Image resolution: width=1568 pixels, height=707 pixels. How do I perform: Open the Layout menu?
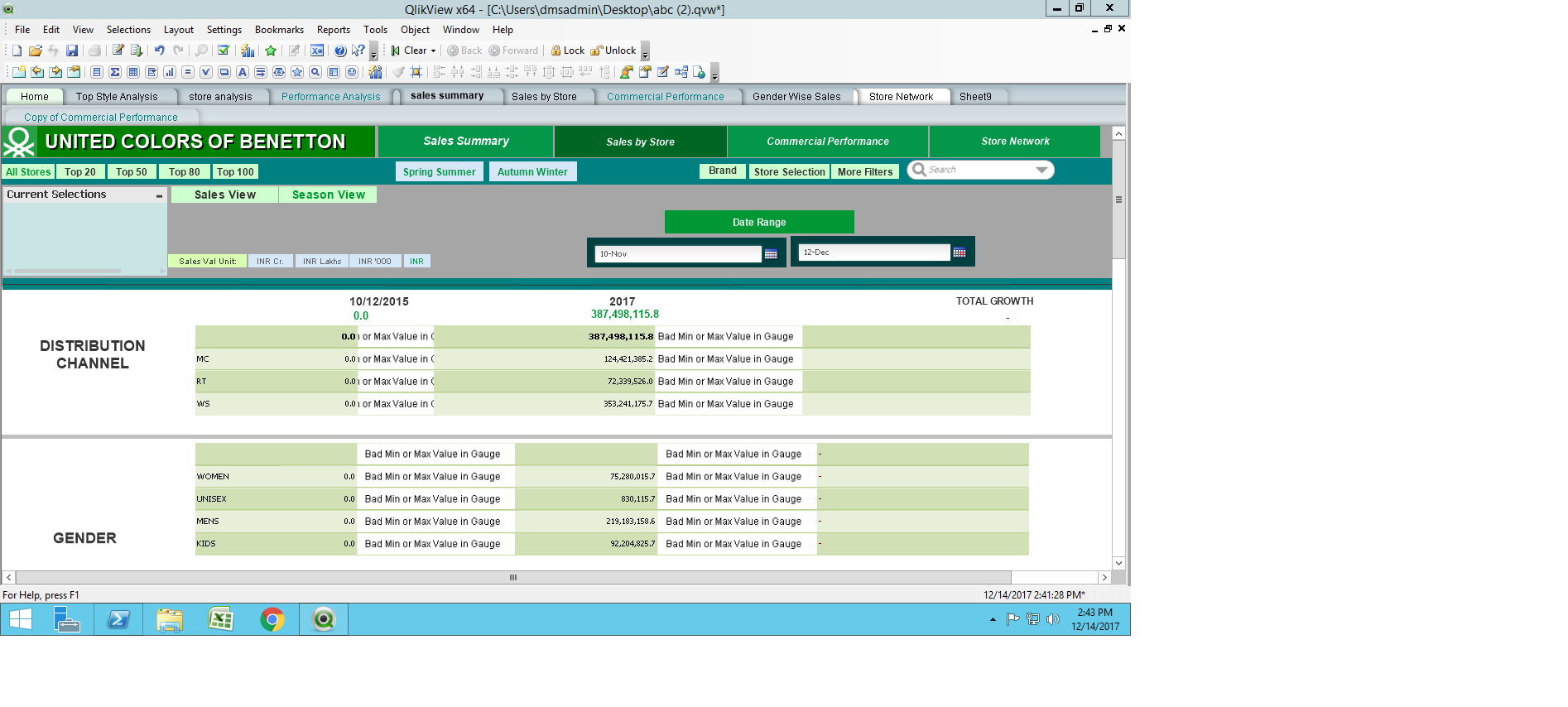click(178, 30)
